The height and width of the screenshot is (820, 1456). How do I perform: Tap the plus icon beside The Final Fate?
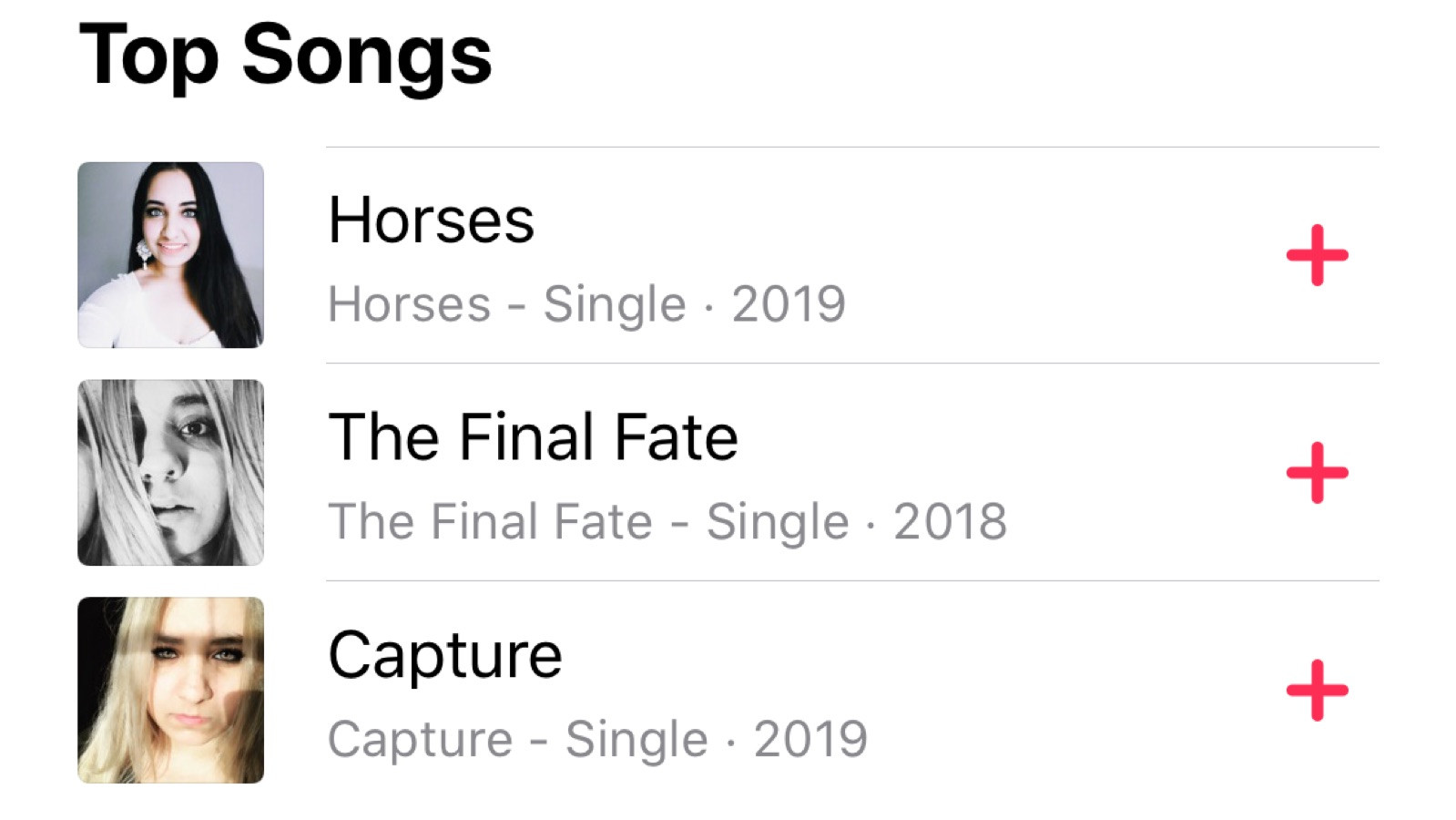[x=1317, y=473]
